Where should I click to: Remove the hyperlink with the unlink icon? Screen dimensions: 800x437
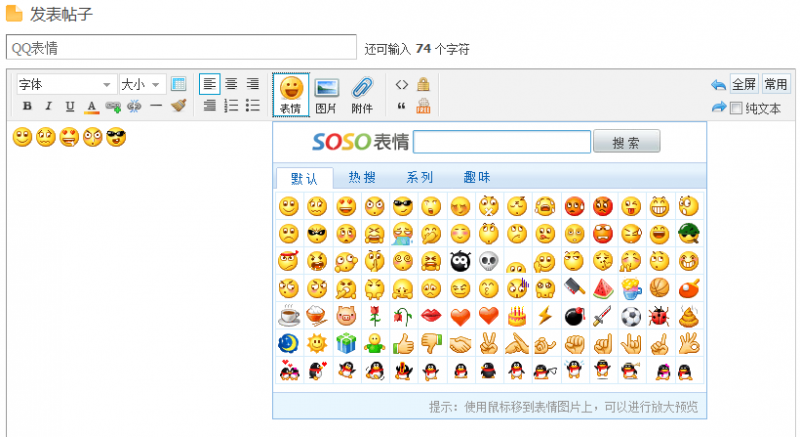pyautogui.click(x=134, y=106)
